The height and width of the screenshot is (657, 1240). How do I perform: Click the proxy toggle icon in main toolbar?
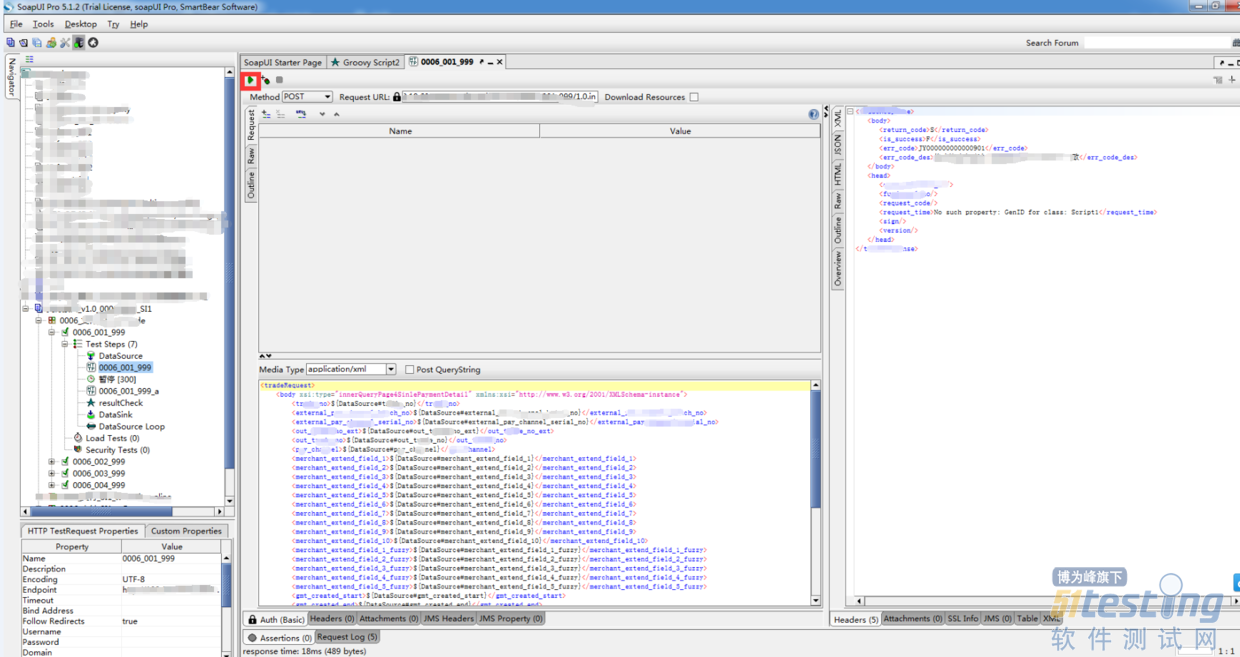tap(78, 43)
